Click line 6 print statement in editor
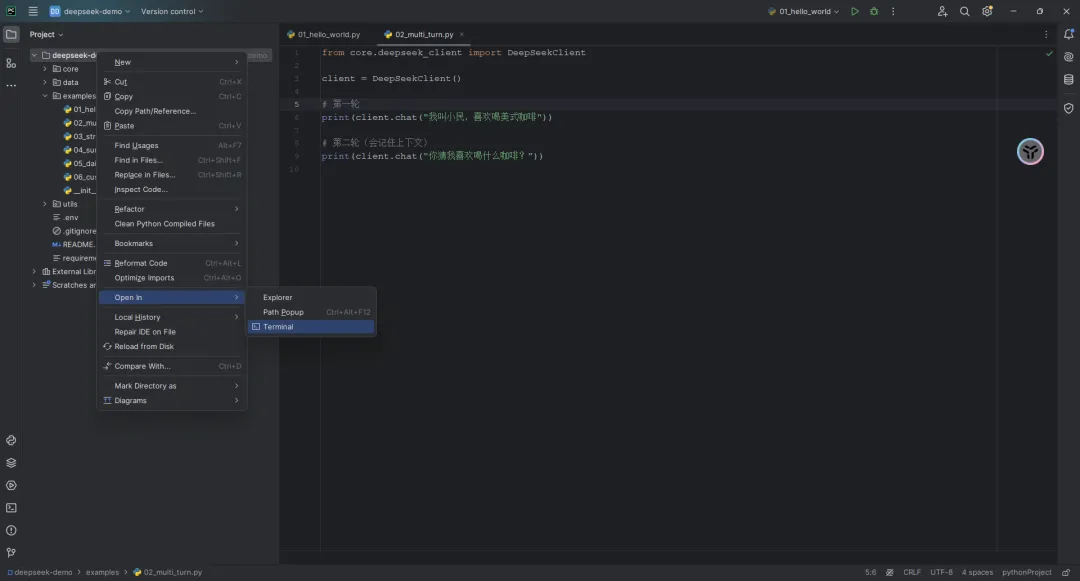The height and width of the screenshot is (581, 1080). (x=437, y=117)
